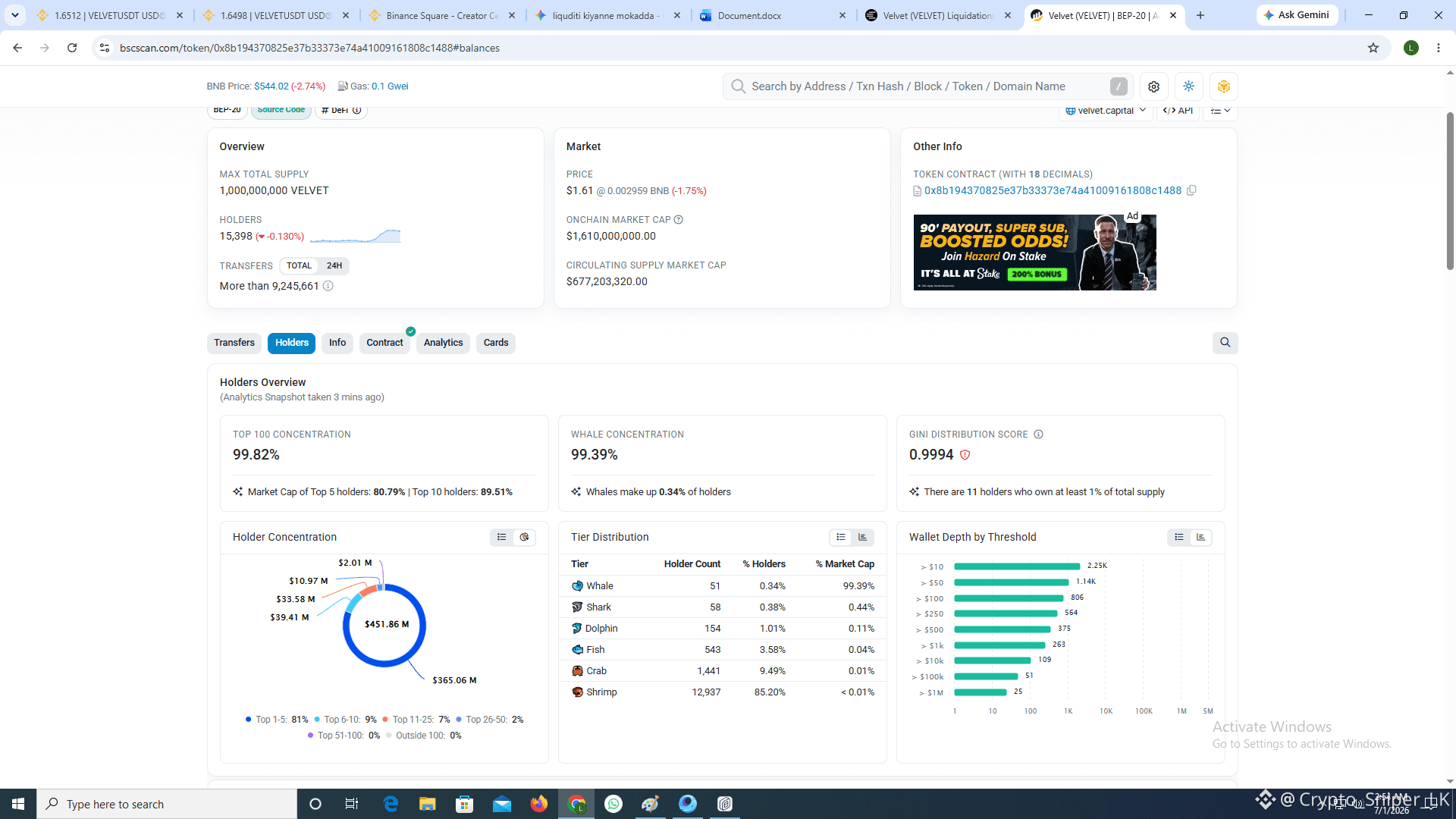Open the Transfers tab
The height and width of the screenshot is (819, 1456).
pyautogui.click(x=234, y=343)
